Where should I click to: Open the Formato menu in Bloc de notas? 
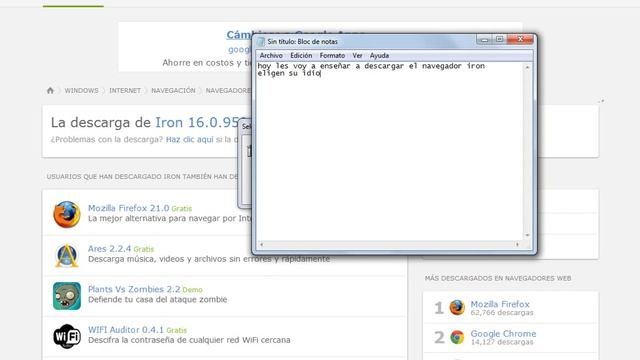click(332, 56)
